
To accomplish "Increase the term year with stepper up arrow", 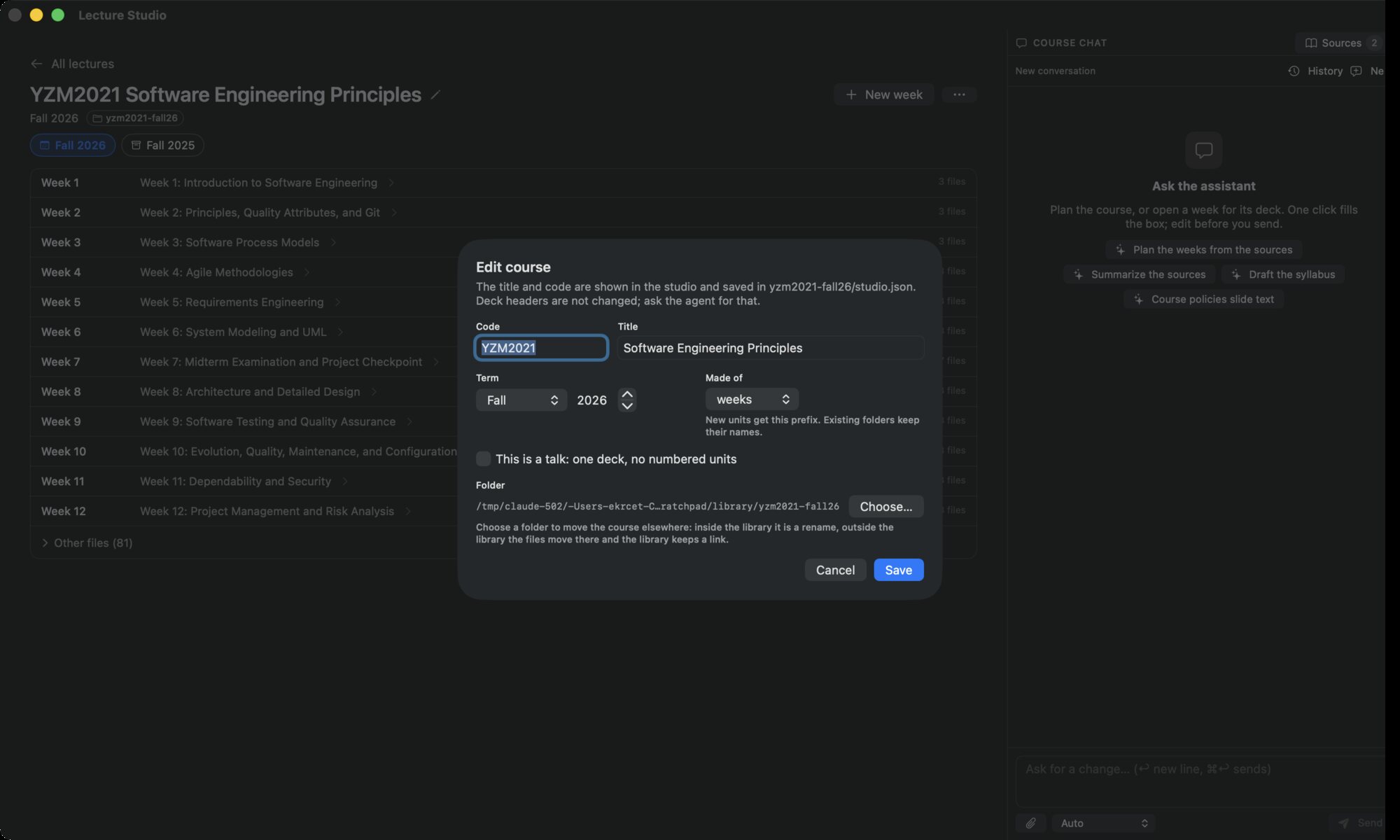I will coord(627,394).
